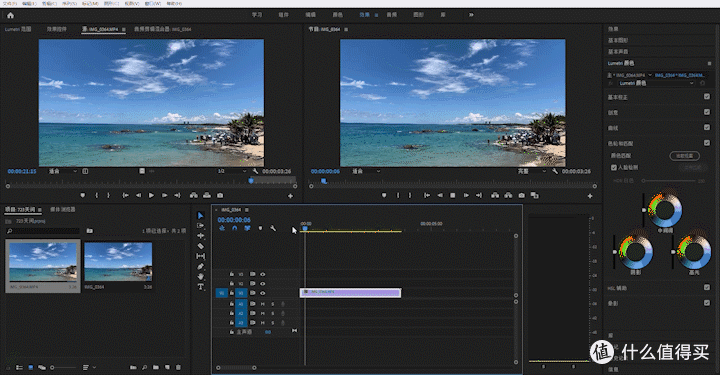This screenshot has width=720, height=375.
Task: Switch to 颜色 workspace tab
Action: click(x=338, y=15)
